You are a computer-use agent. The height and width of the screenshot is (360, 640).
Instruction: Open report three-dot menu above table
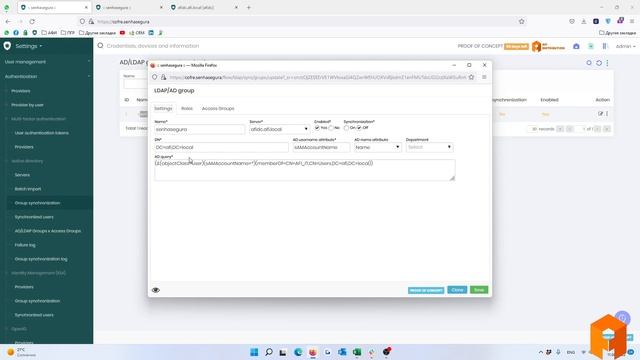[607, 63]
